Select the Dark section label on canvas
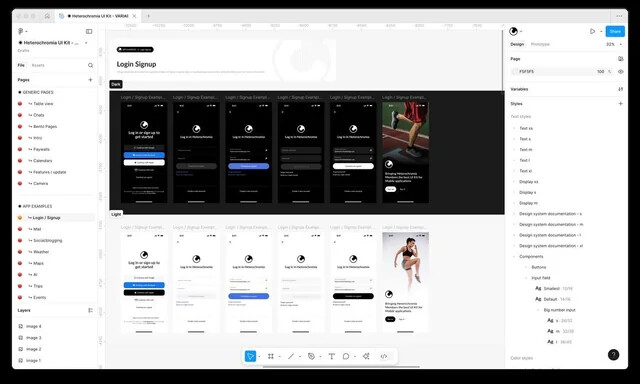Screen dimensions: 640x384 tap(116, 84)
